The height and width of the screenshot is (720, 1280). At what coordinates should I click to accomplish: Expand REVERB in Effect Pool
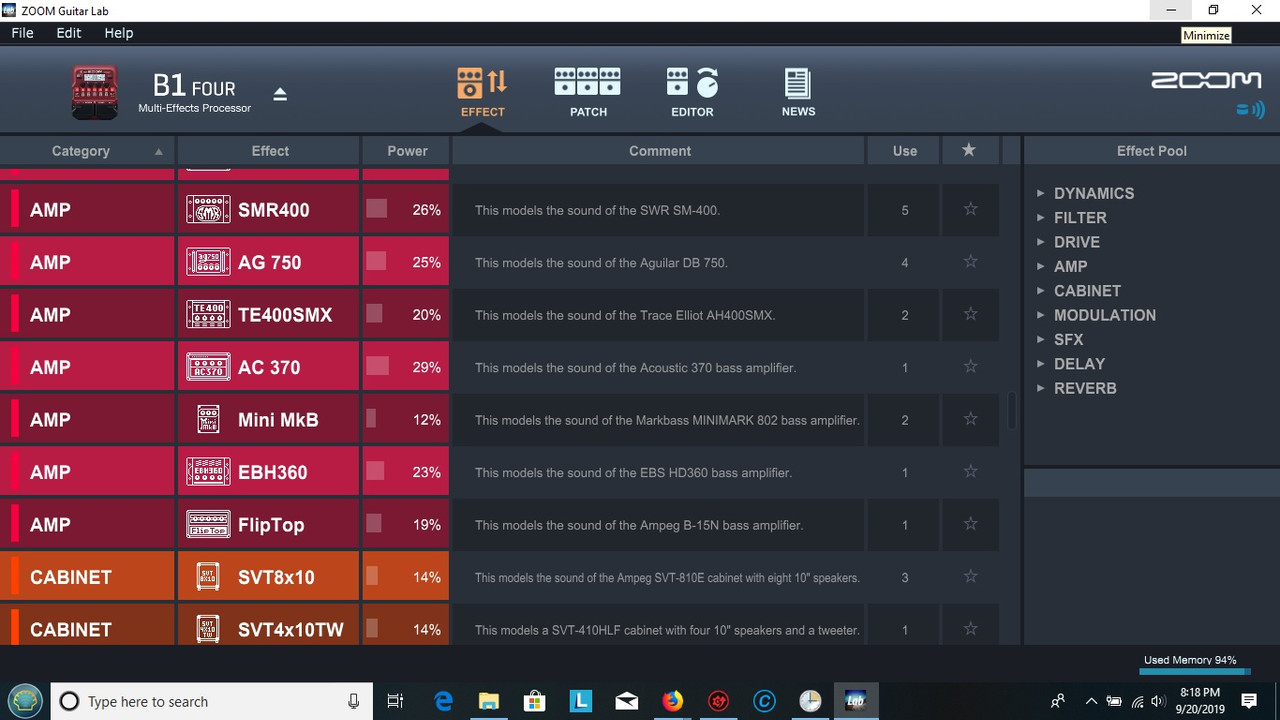pyautogui.click(x=1041, y=388)
